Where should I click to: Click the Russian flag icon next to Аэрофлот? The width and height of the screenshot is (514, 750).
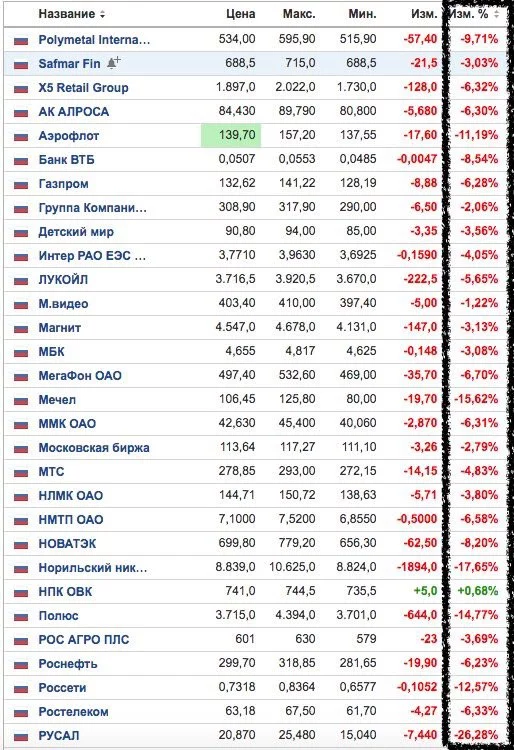[x=21, y=137]
